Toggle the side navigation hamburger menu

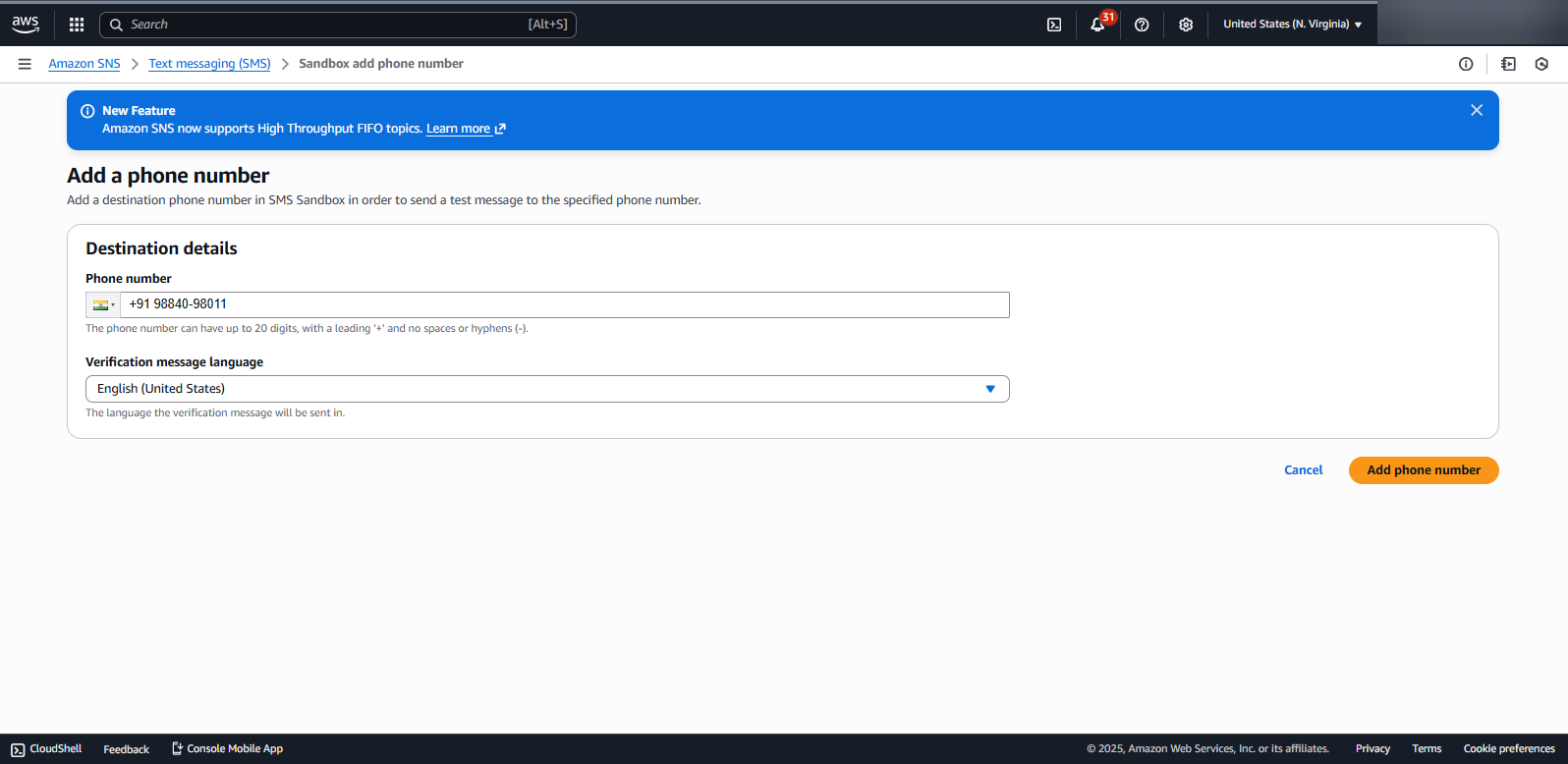point(25,64)
